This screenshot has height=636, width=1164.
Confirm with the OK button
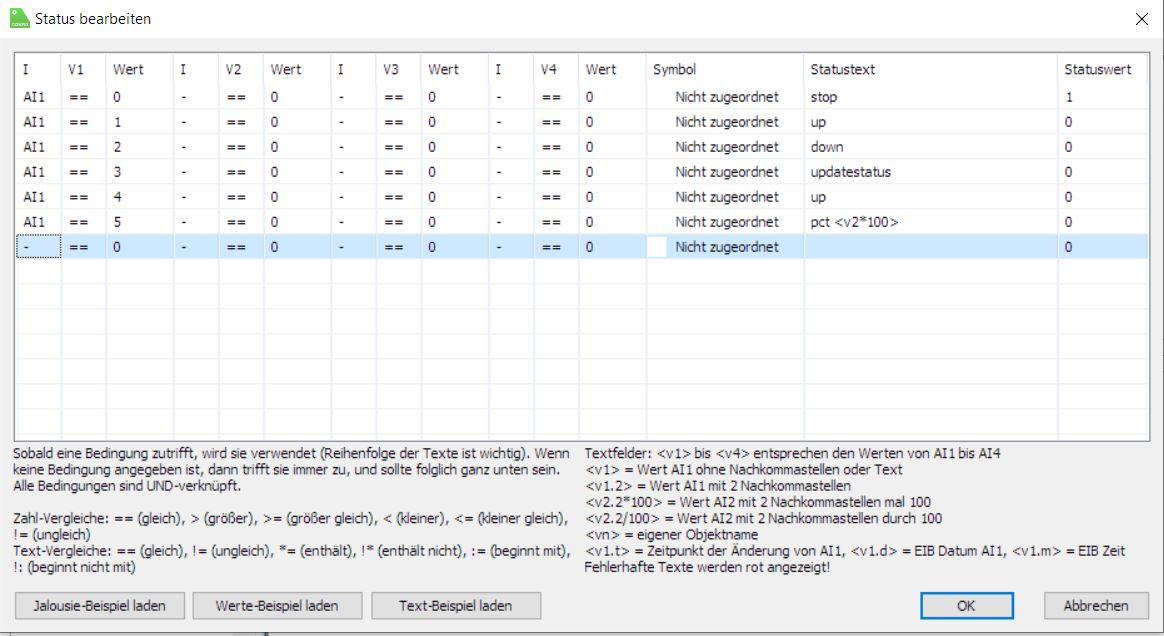coord(967,606)
